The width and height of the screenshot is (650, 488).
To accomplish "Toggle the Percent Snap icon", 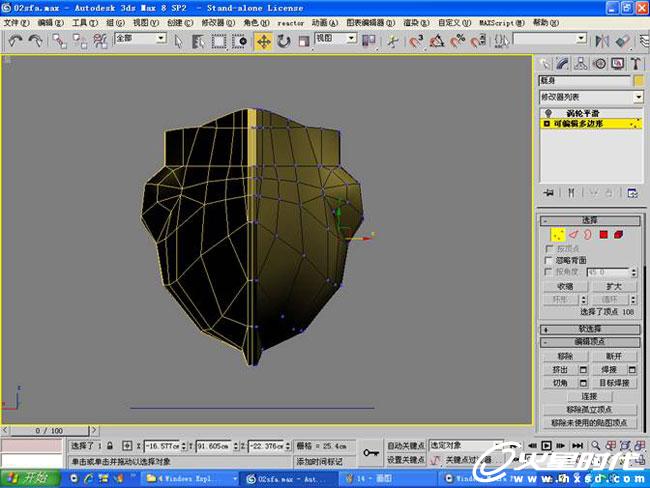I will point(458,41).
